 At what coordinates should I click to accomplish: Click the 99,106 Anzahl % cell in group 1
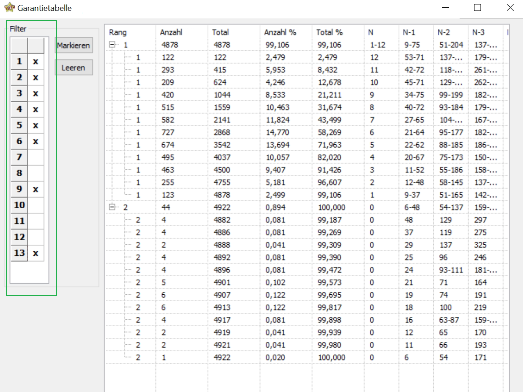pos(277,45)
